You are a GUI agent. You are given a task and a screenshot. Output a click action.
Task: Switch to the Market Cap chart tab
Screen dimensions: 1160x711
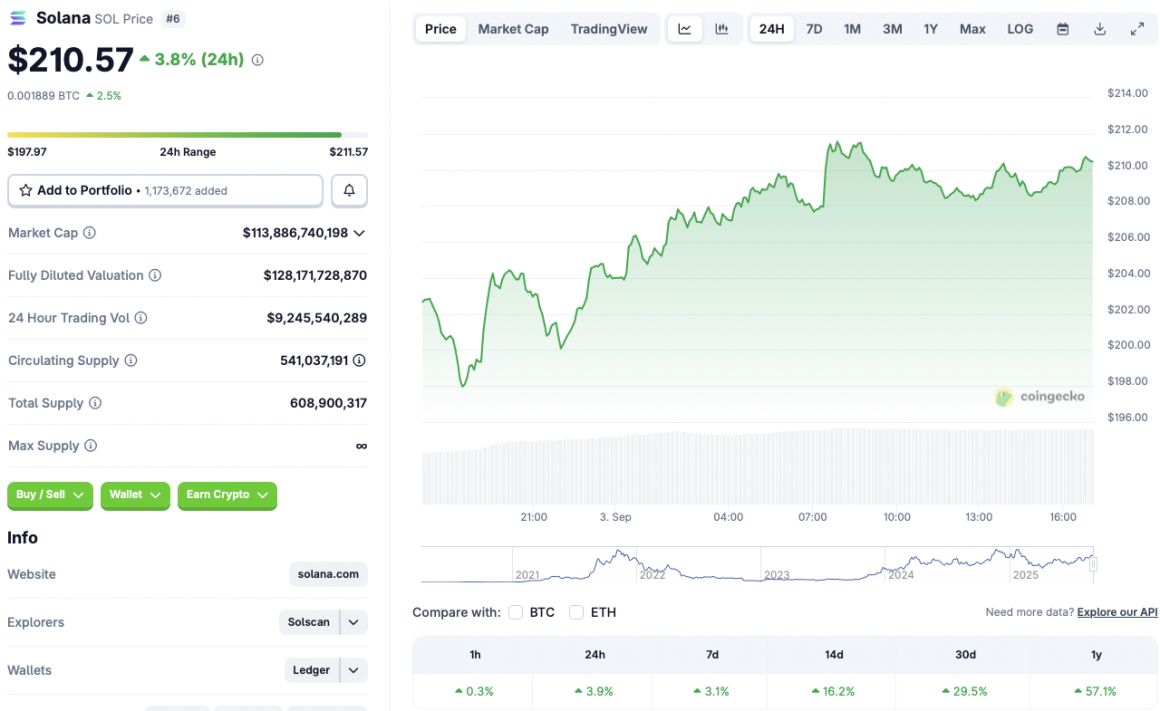click(x=513, y=29)
